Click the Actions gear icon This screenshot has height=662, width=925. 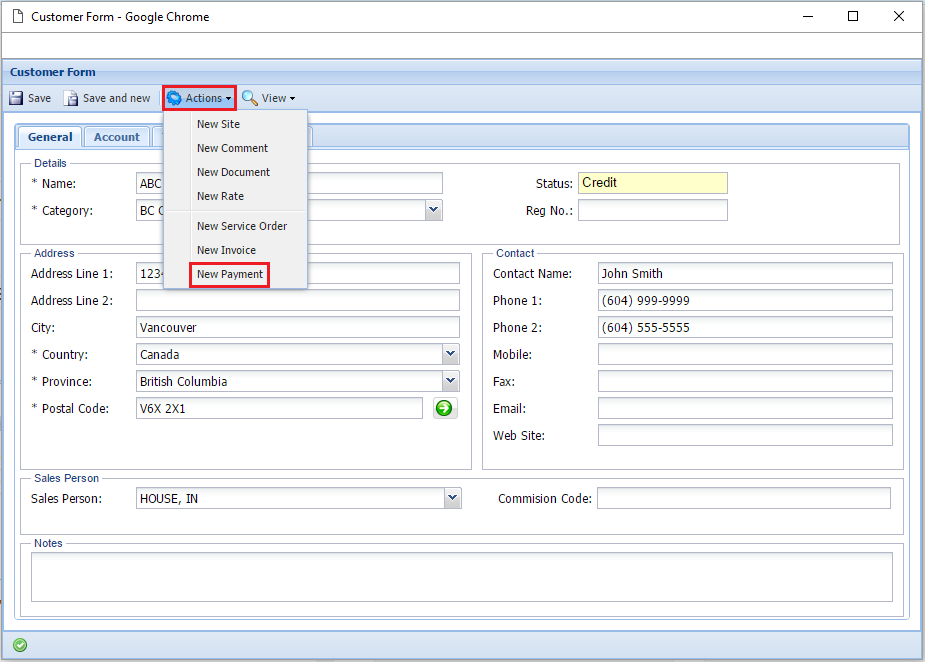tap(174, 98)
